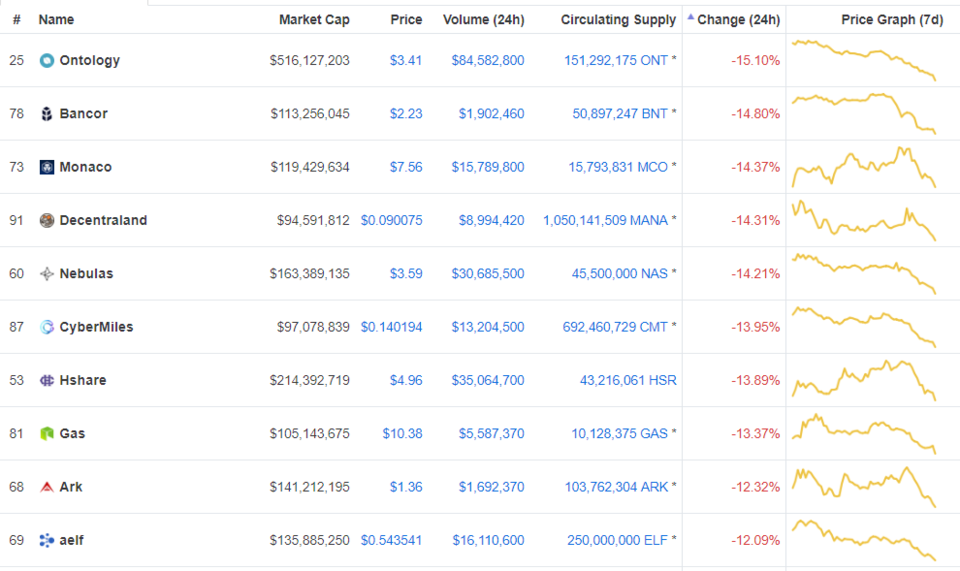960x571 pixels.
Task: Click supply 1,050,141,509 MANA
Action: click(605, 220)
